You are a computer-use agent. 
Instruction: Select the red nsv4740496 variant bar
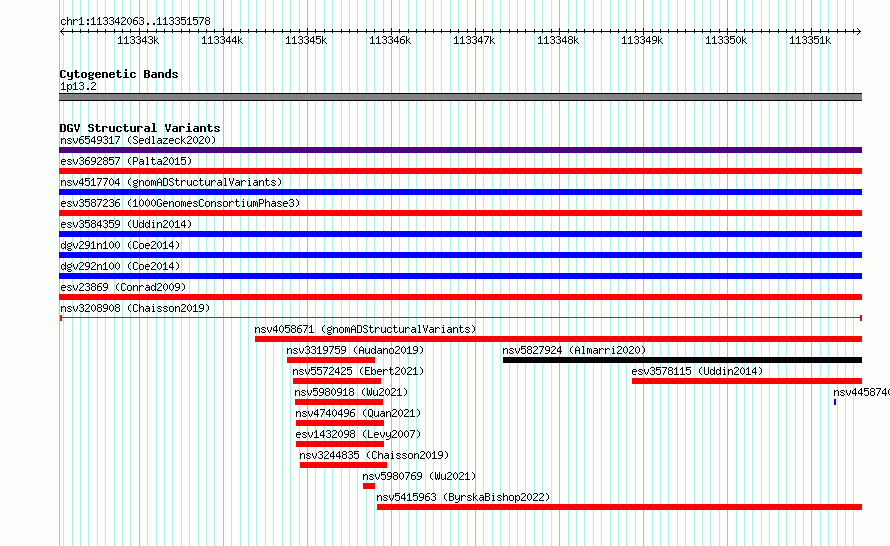click(x=339, y=423)
